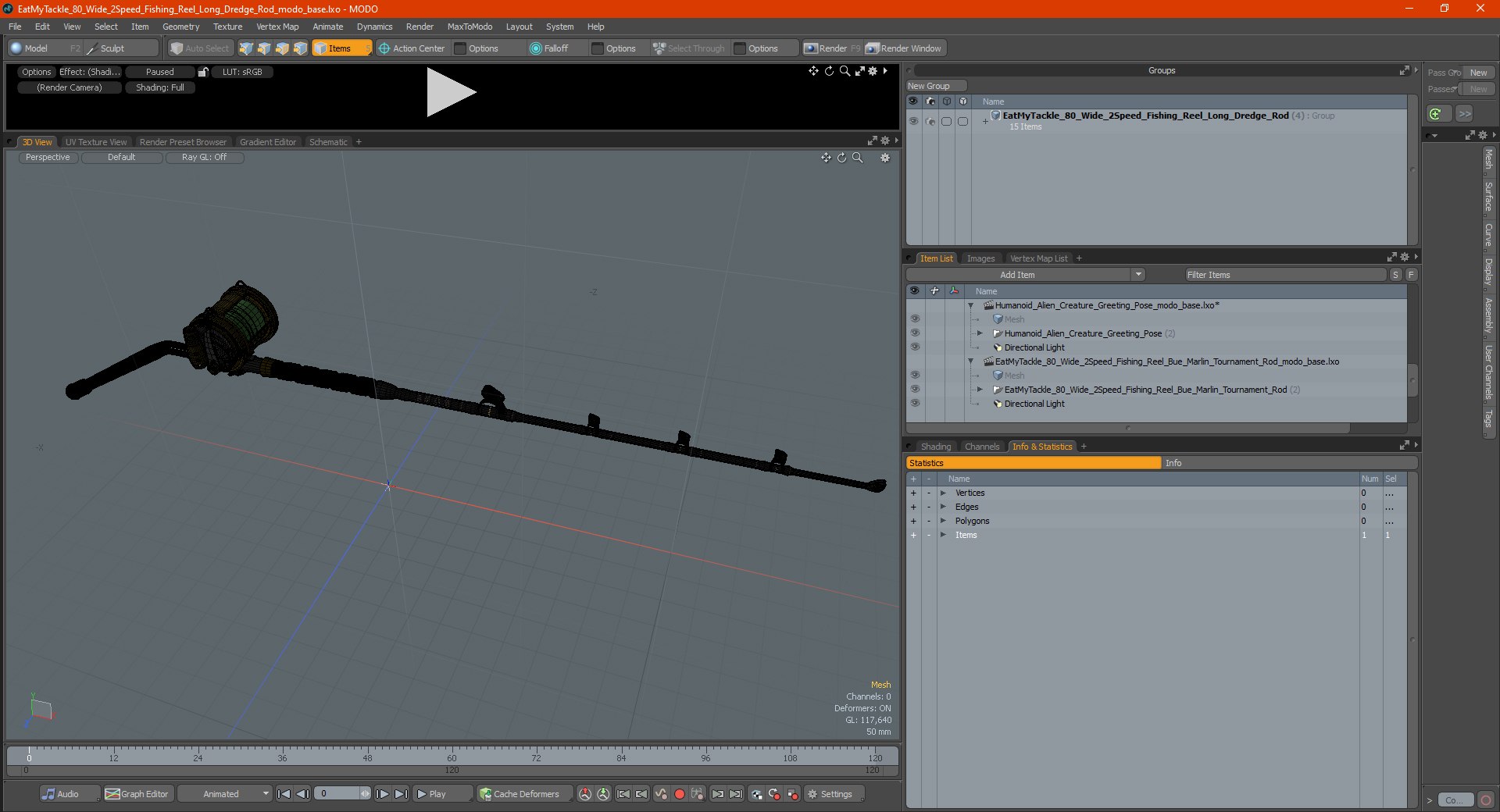This screenshot has height=812, width=1500.
Task: Click the Falloff tool icon
Action: point(536,48)
